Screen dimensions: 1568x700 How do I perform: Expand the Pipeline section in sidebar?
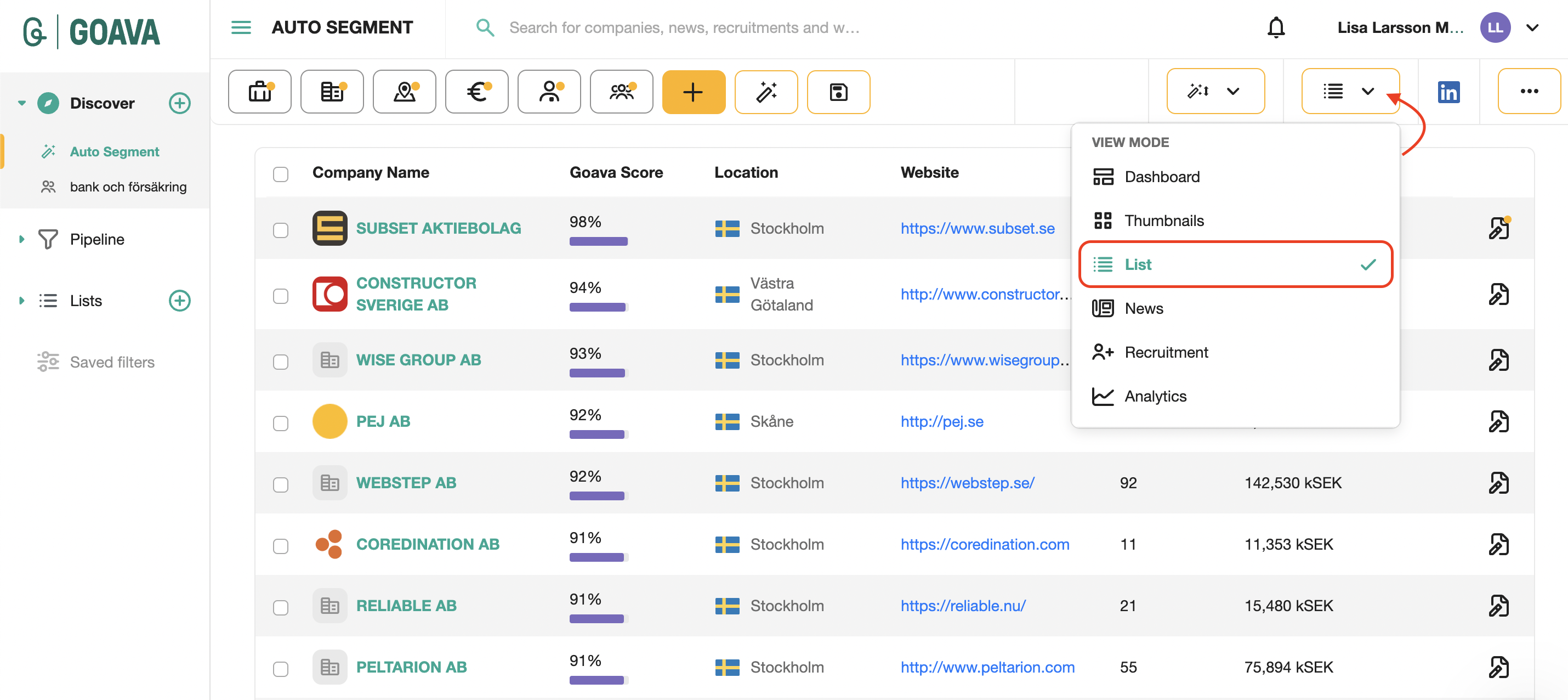tap(22, 239)
